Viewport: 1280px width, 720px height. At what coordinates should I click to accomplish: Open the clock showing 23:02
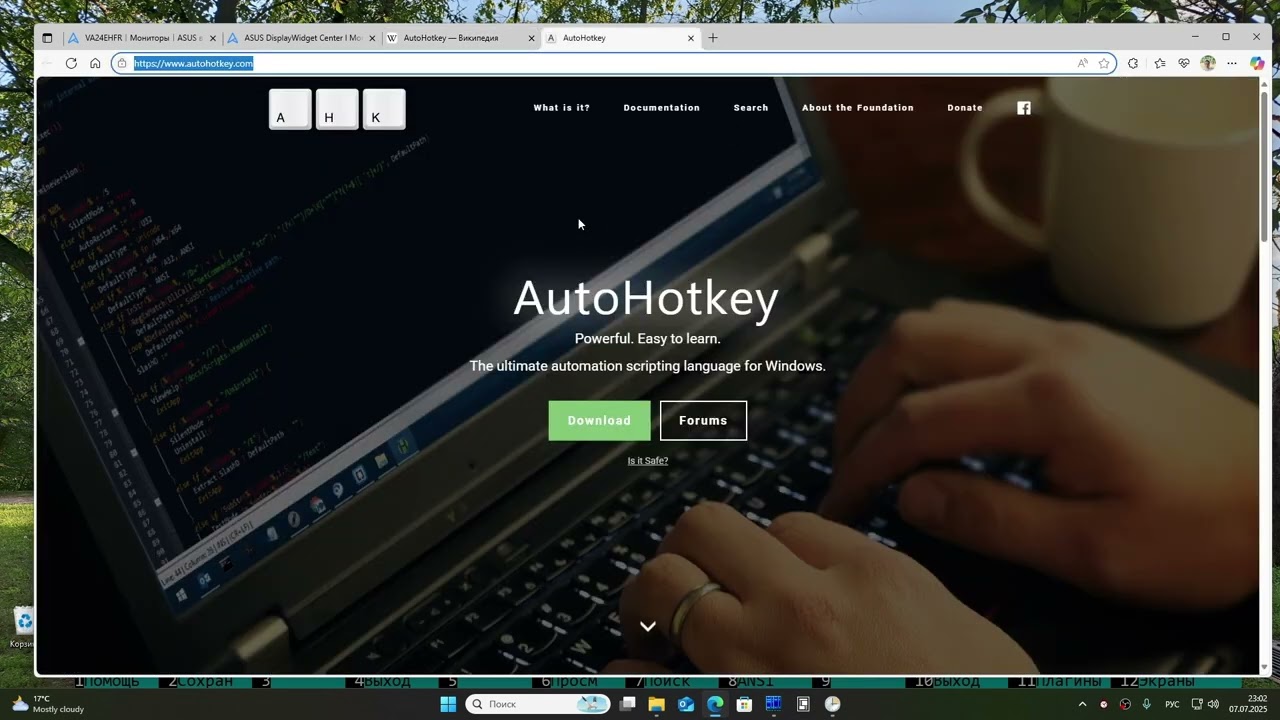(x=1248, y=704)
